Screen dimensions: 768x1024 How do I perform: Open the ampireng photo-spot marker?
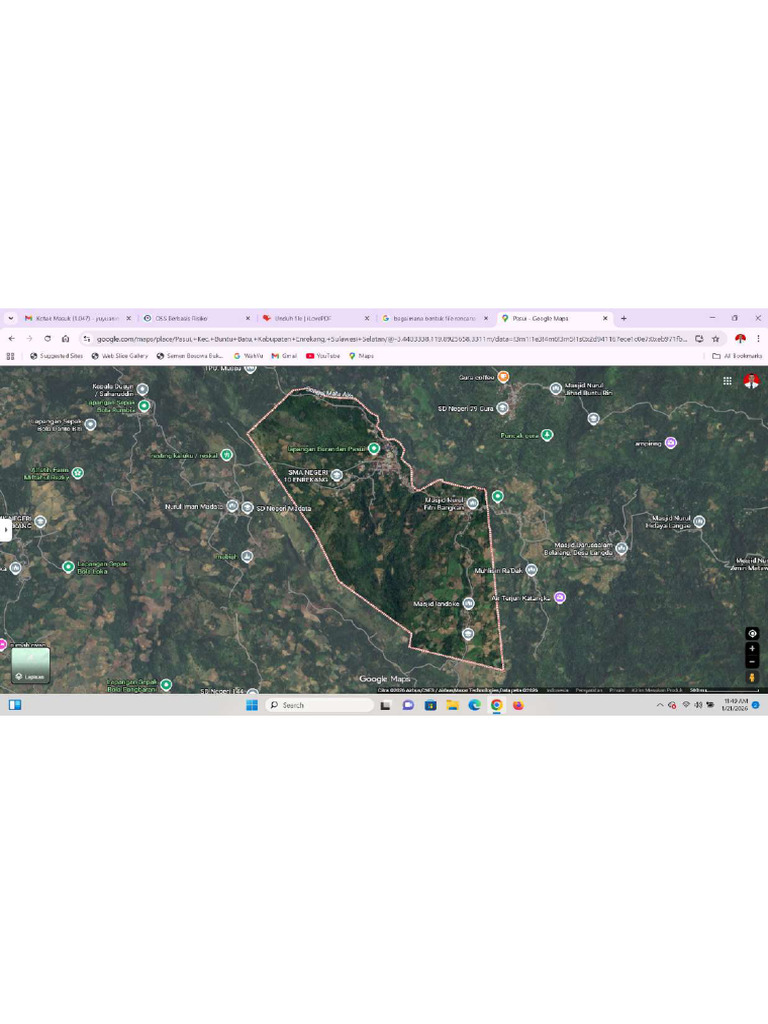671,443
